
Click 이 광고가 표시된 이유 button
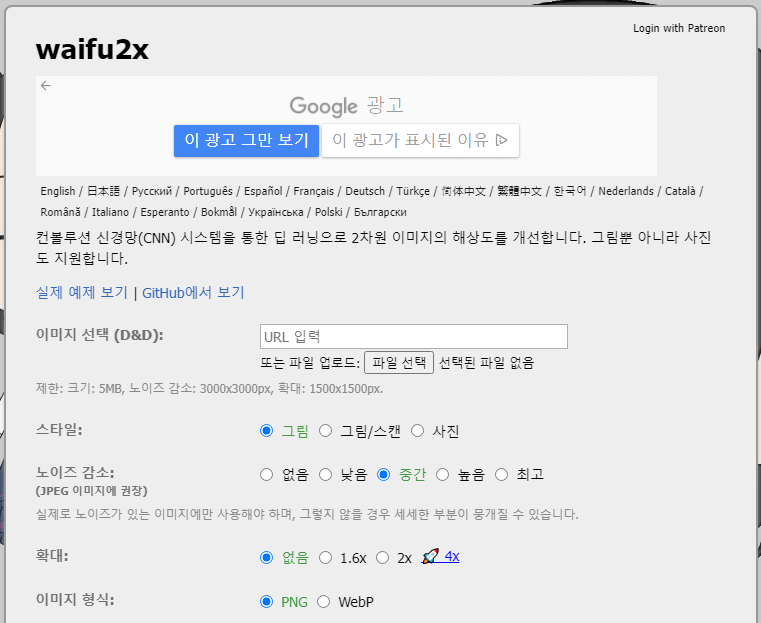[420, 141]
